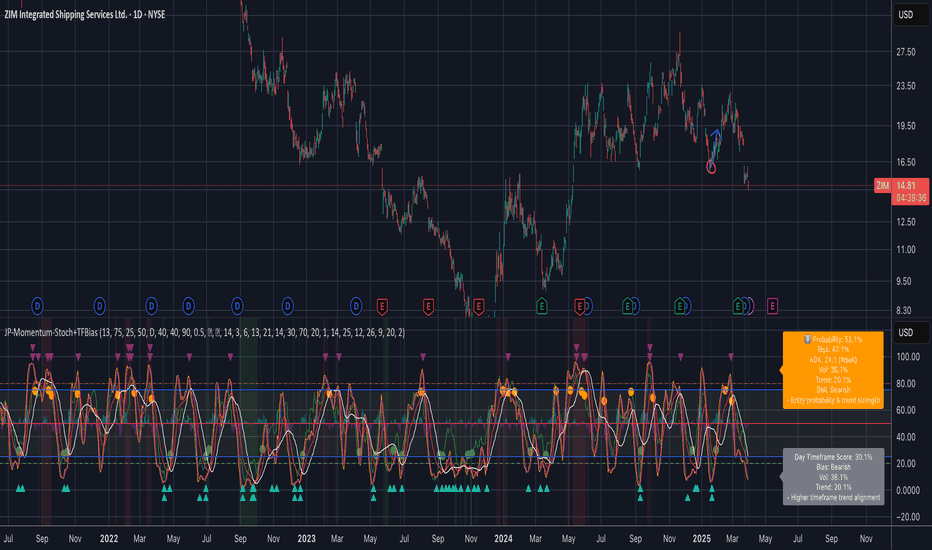This screenshot has width=932, height=550.
Task: Click the 16.50 price axis label
Action: tap(906, 162)
